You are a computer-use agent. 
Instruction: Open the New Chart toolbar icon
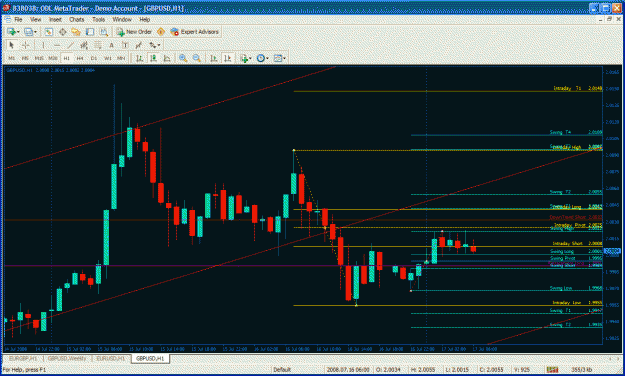tap(11, 32)
